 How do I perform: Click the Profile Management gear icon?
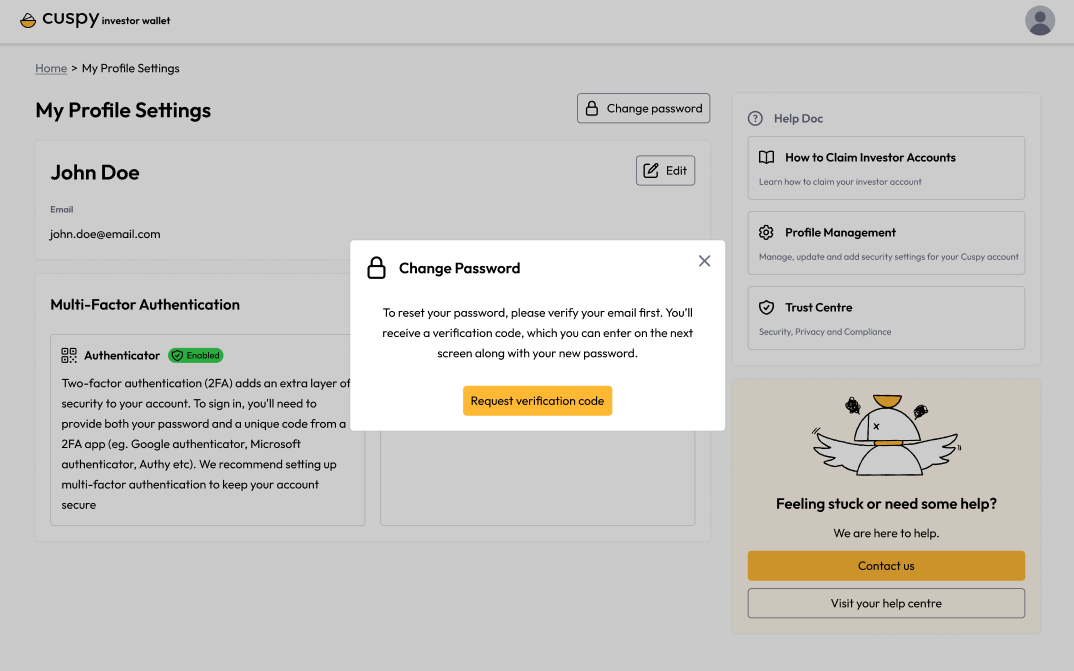pos(766,233)
